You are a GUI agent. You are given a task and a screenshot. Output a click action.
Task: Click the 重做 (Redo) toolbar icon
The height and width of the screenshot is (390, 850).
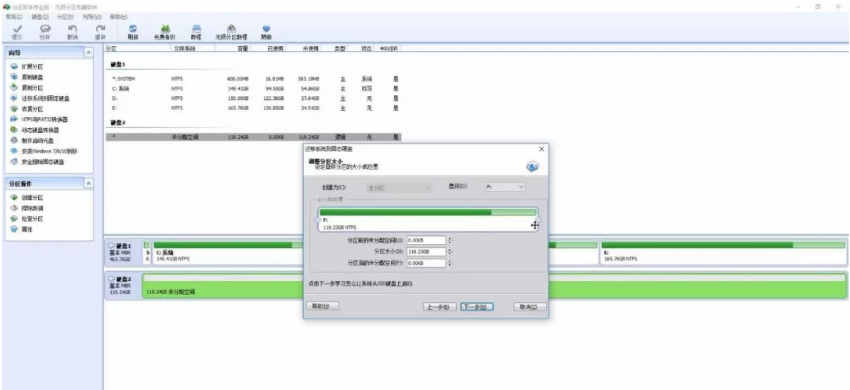[x=100, y=31]
